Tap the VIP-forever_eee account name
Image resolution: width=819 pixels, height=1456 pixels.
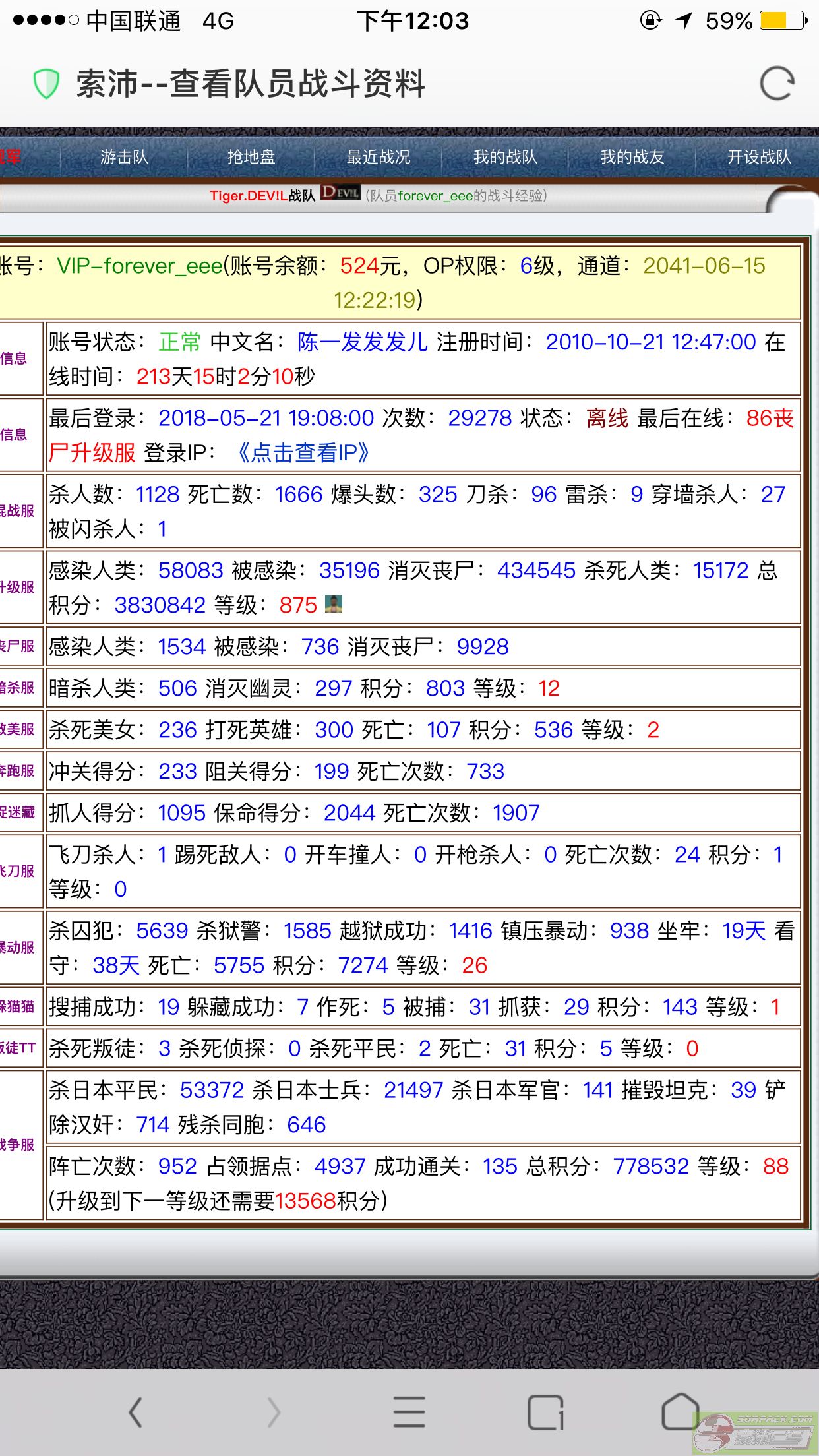tap(140, 266)
